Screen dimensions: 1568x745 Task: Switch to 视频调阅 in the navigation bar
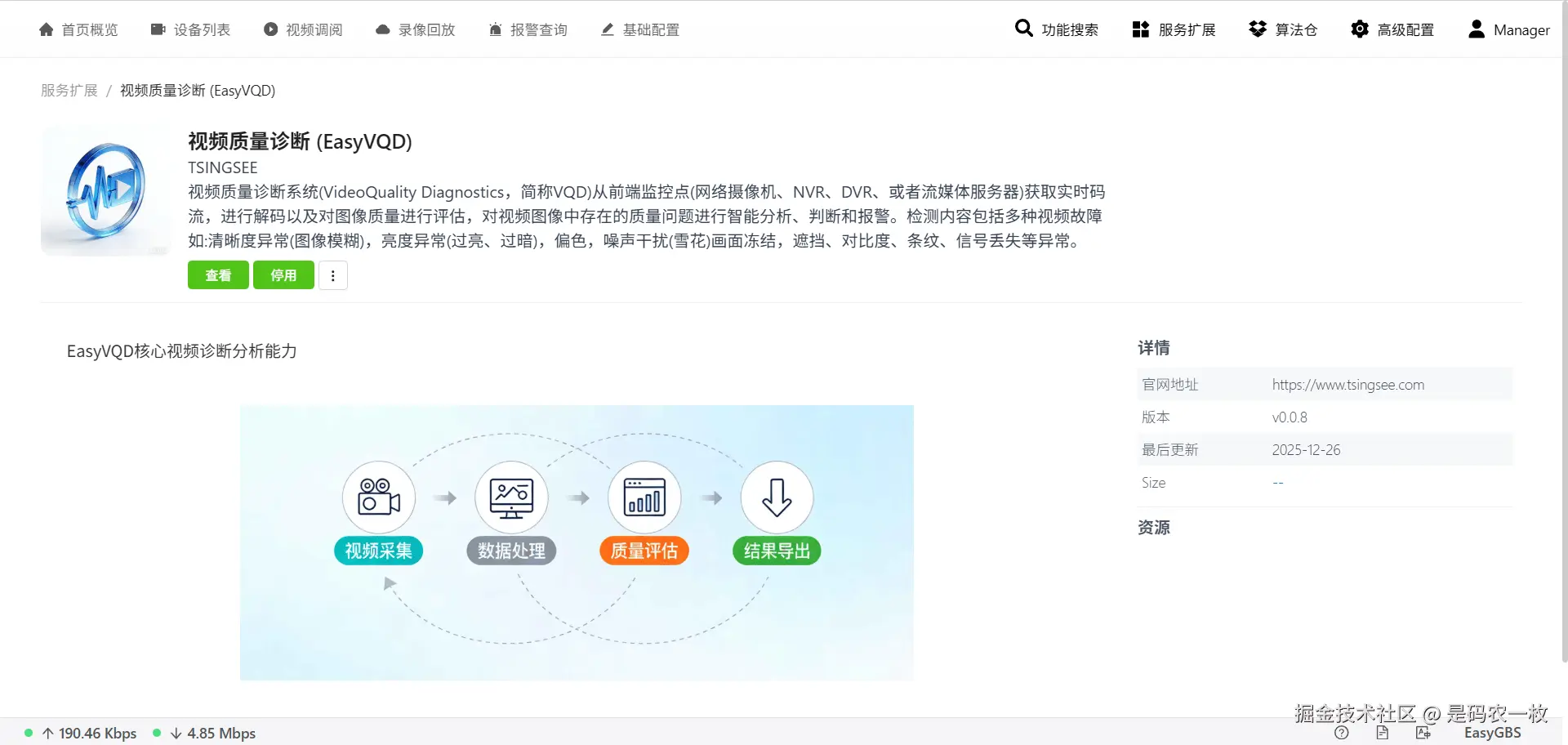[303, 30]
